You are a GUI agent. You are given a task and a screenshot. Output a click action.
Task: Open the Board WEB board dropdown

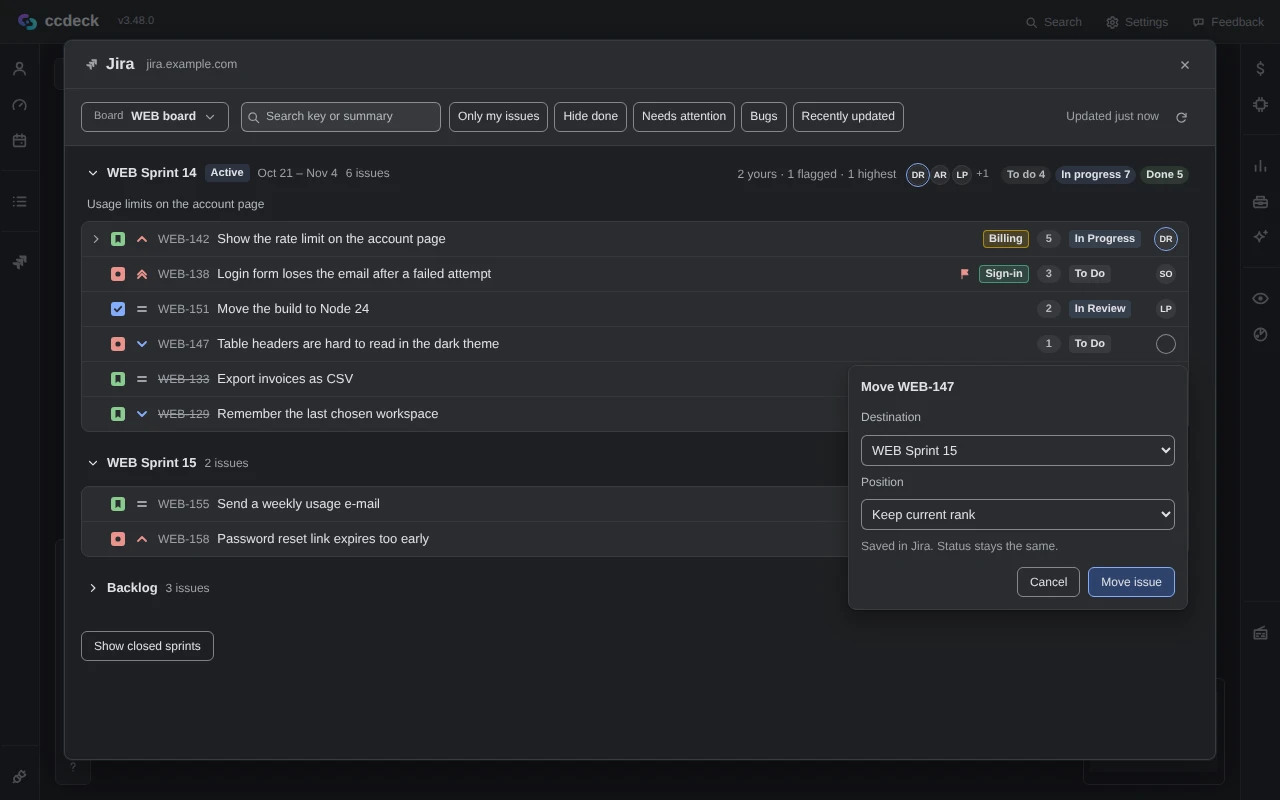pyautogui.click(x=155, y=117)
